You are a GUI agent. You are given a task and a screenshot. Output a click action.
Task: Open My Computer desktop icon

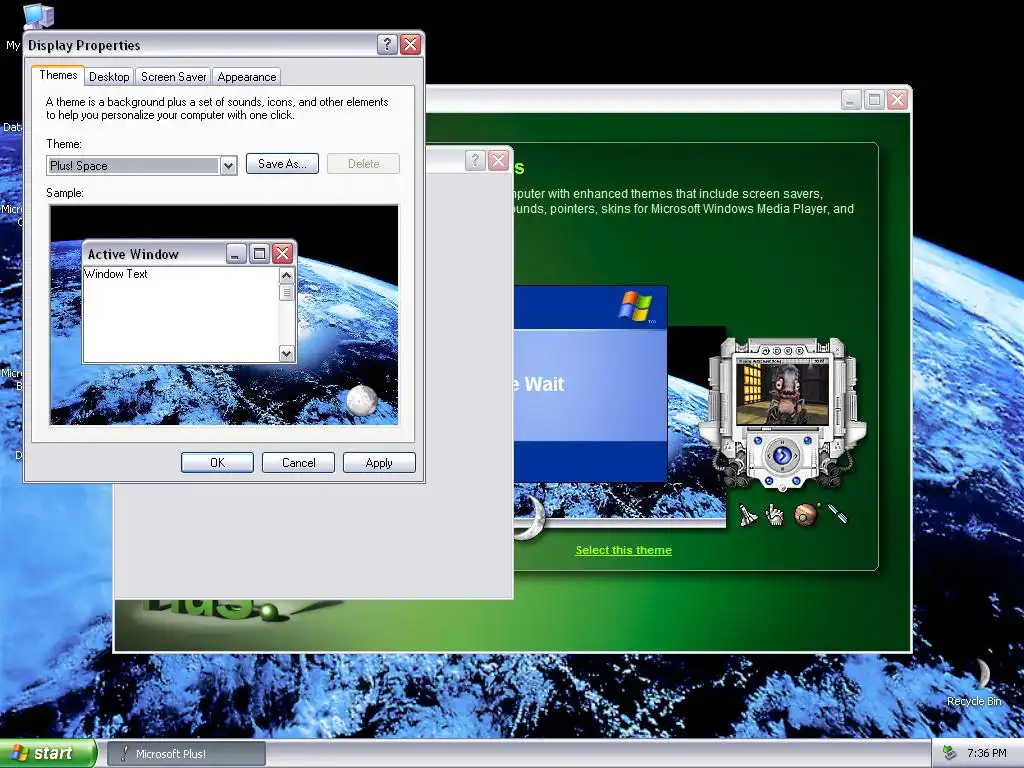tap(38, 16)
